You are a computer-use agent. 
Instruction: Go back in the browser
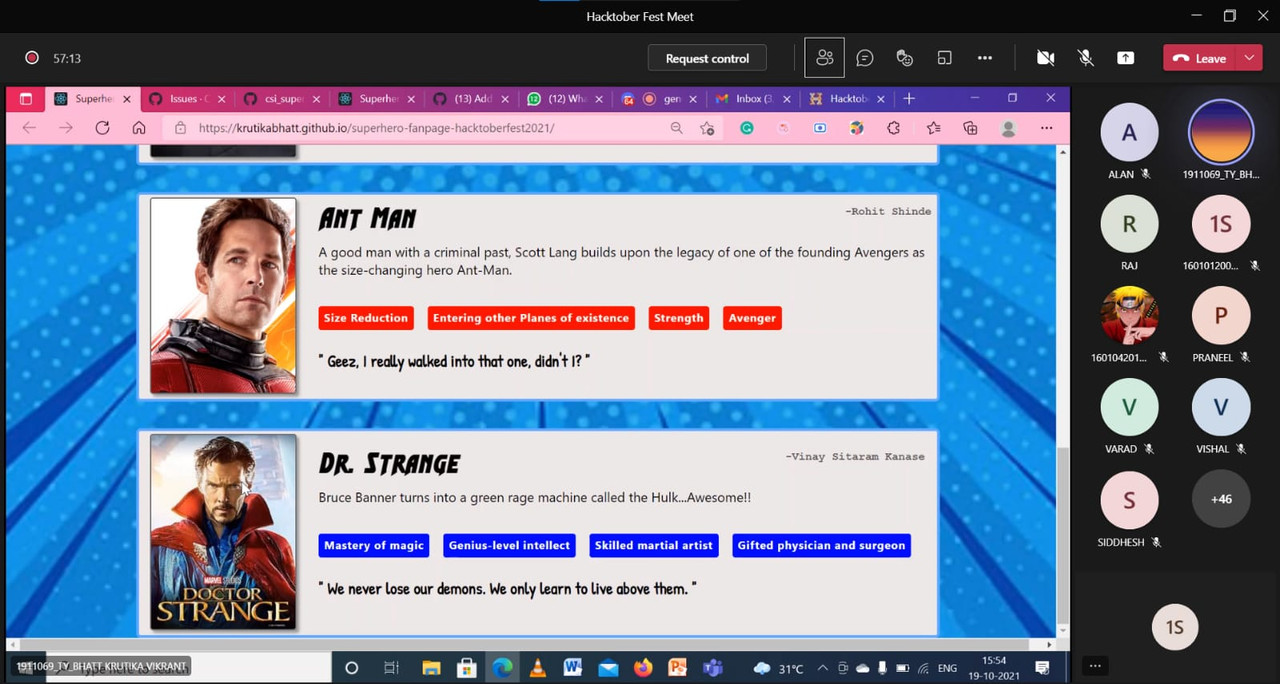(x=29, y=128)
